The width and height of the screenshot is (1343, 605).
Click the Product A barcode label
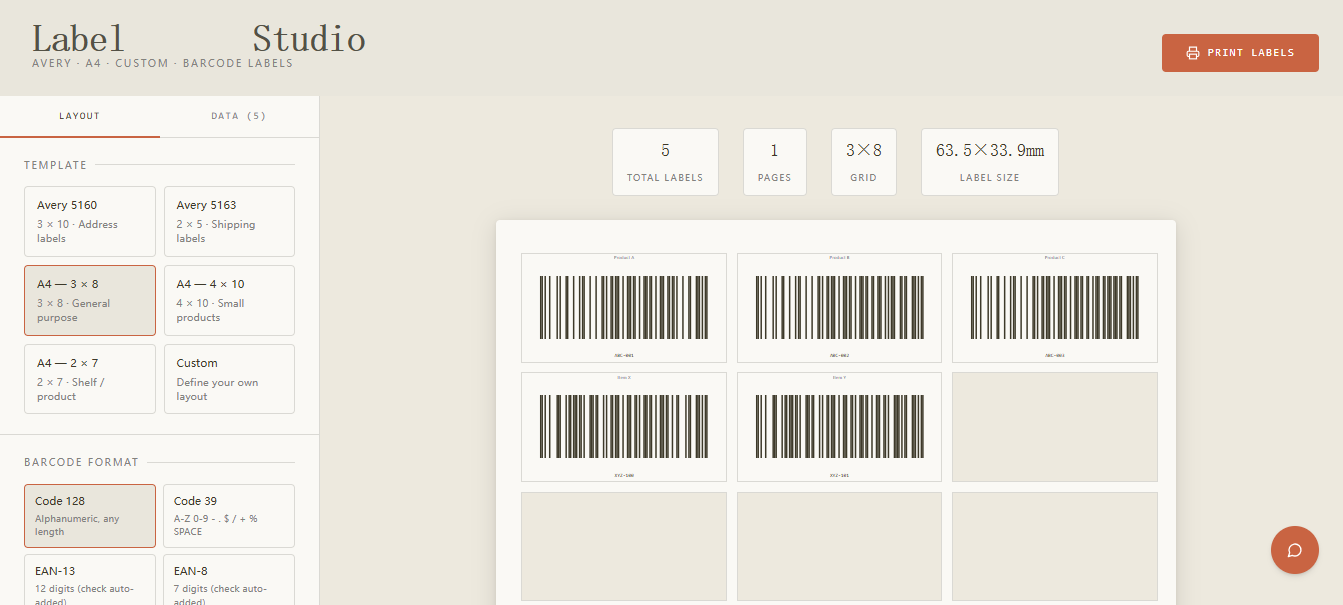coord(624,308)
